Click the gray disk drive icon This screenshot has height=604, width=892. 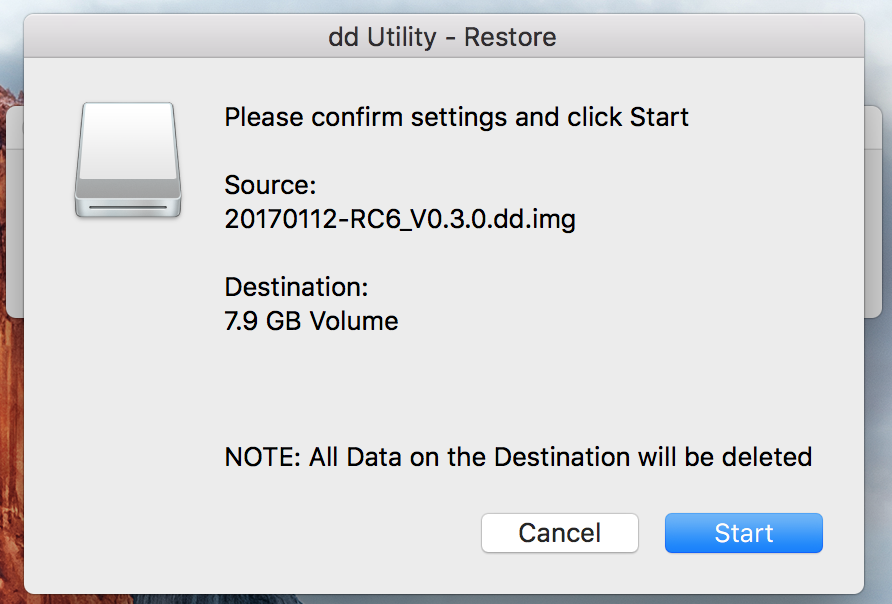click(x=127, y=160)
